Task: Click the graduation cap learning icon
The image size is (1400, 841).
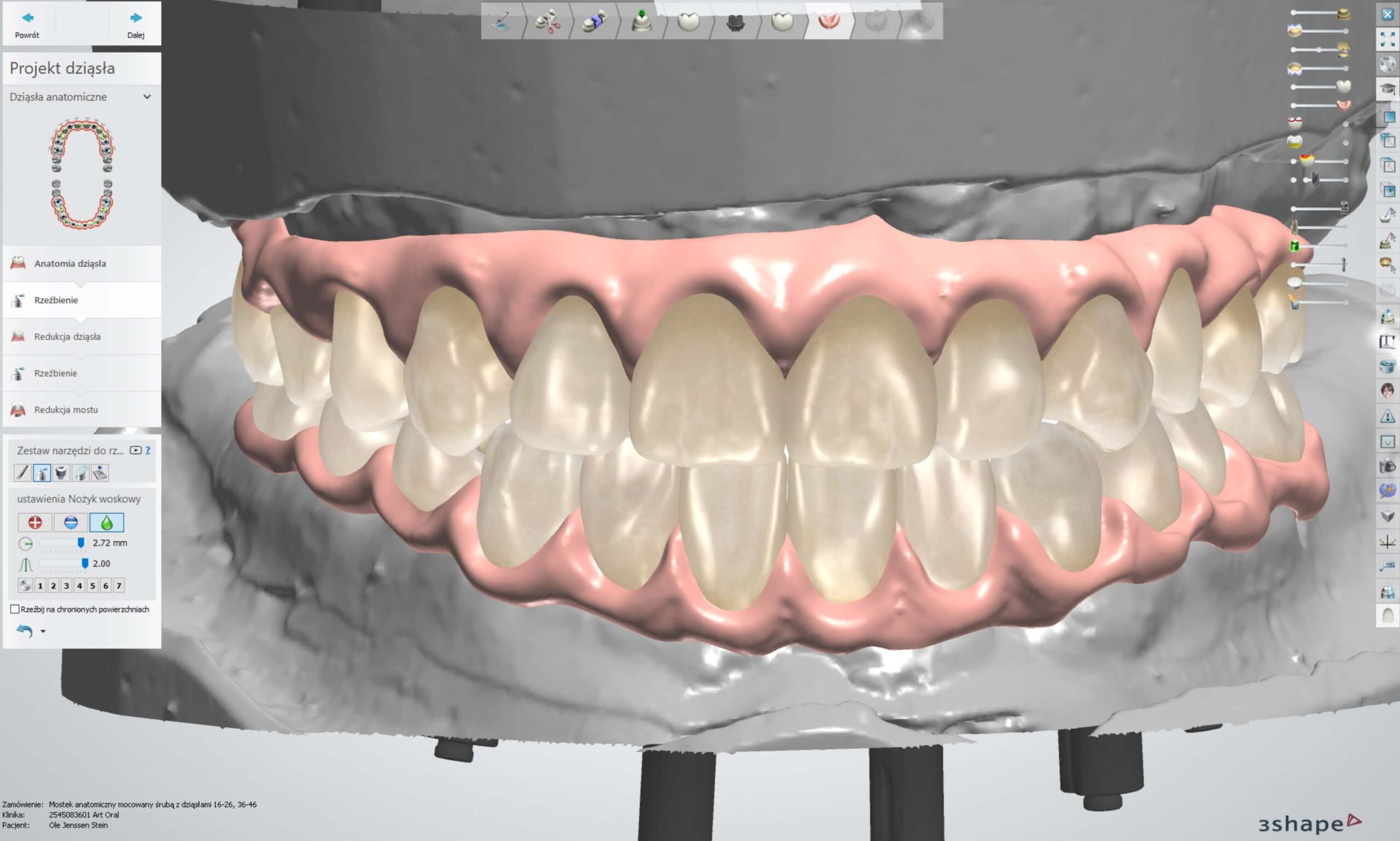Action: pos(1387,89)
